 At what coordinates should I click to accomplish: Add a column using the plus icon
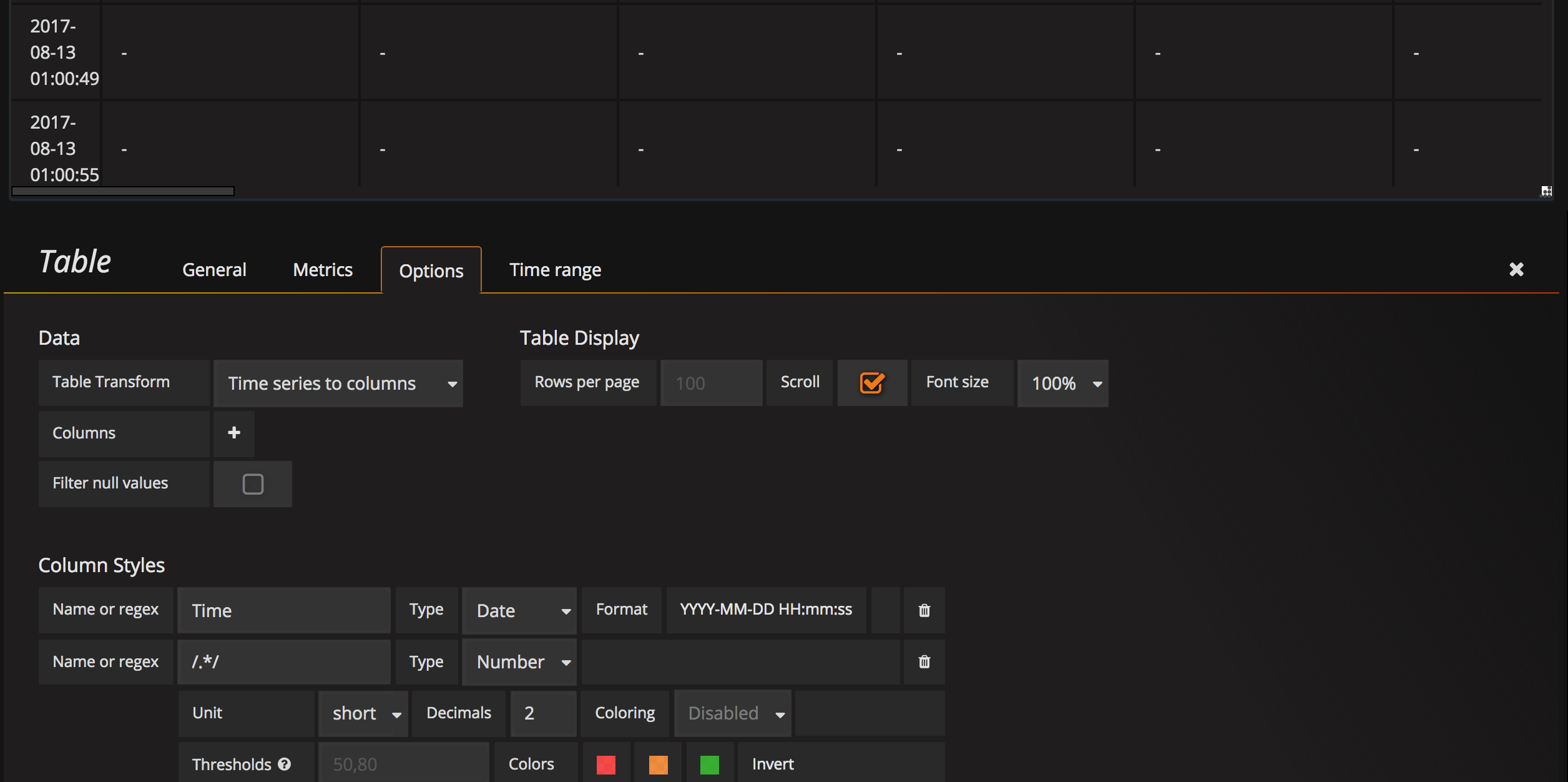(233, 433)
